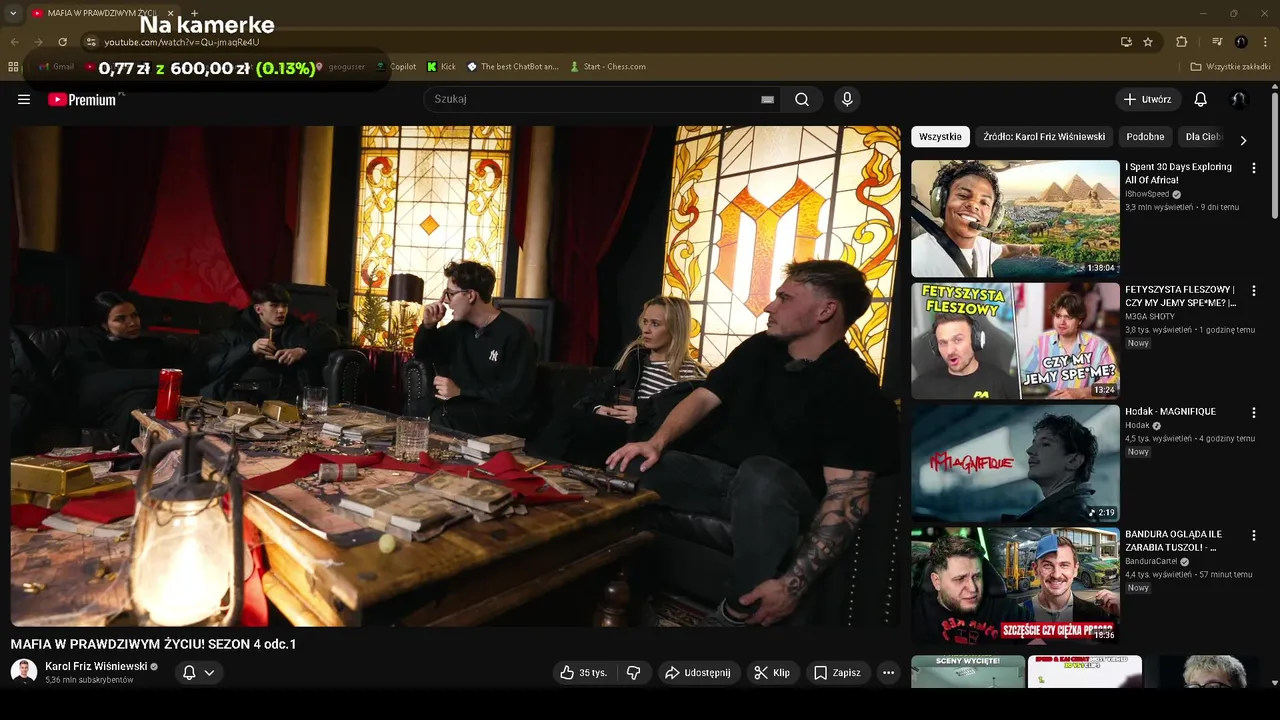Open BANDURA OGLĄDA video thumbnail

point(1015,585)
